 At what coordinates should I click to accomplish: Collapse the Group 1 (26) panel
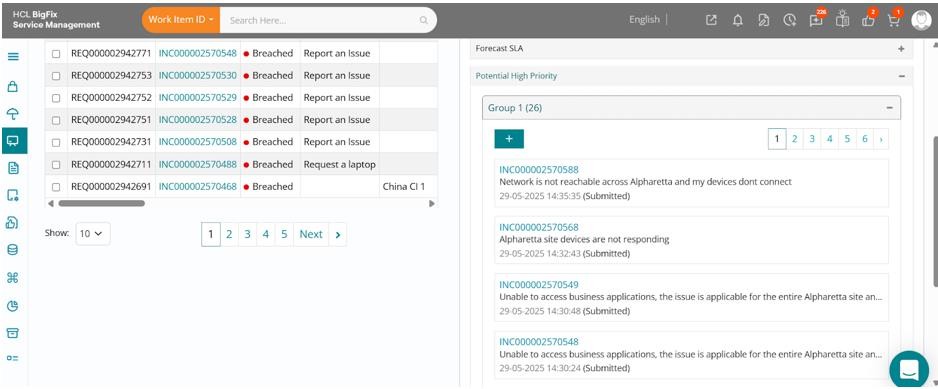tap(890, 108)
